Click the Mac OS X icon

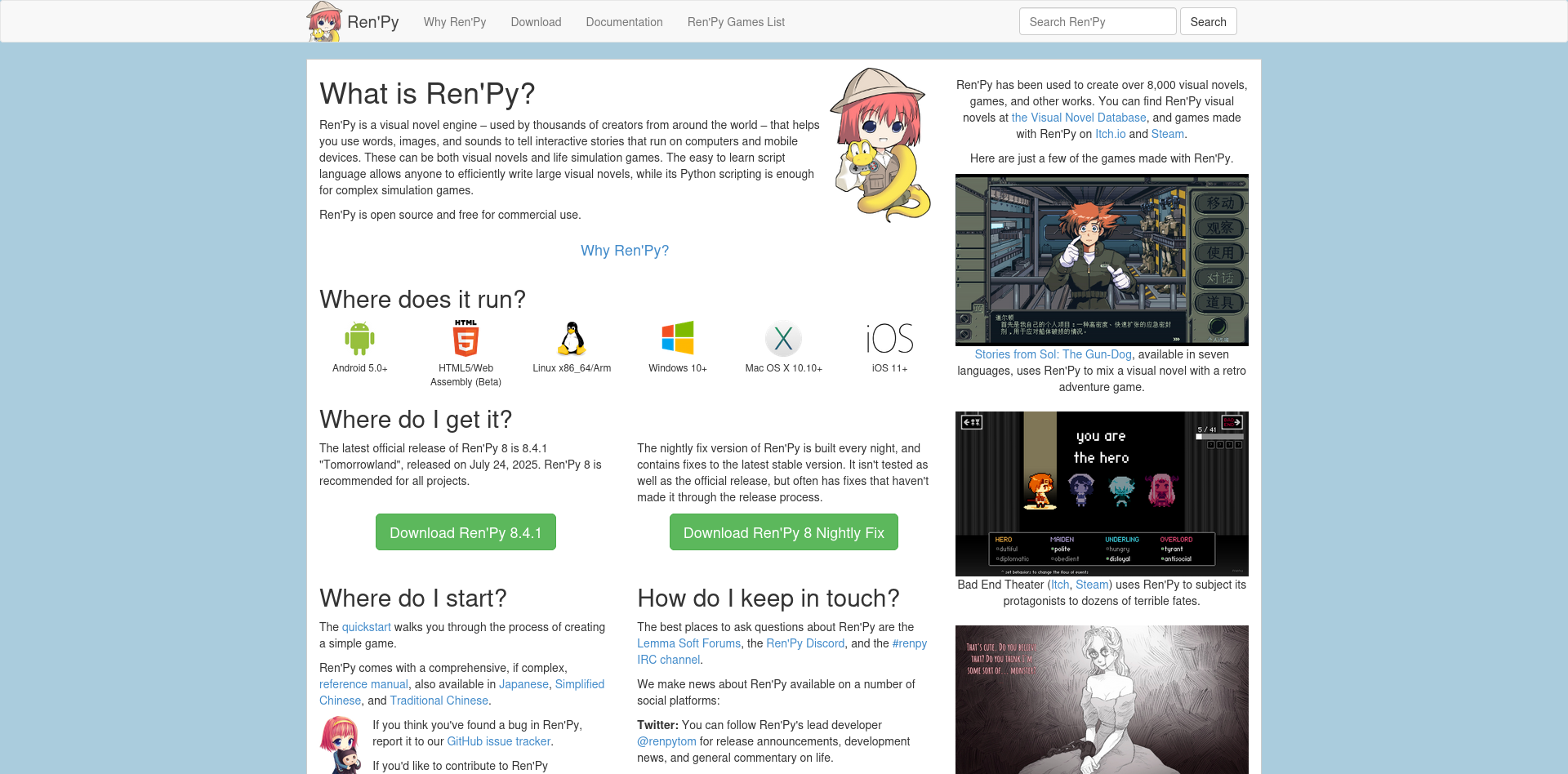tap(783, 338)
